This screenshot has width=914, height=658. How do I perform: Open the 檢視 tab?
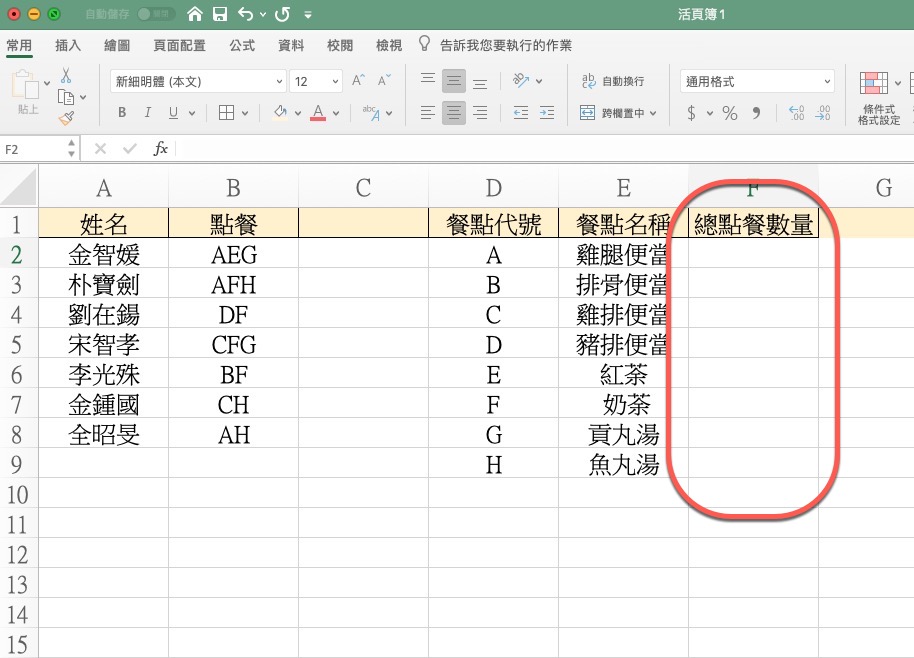pyautogui.click(x=389, y=45)
